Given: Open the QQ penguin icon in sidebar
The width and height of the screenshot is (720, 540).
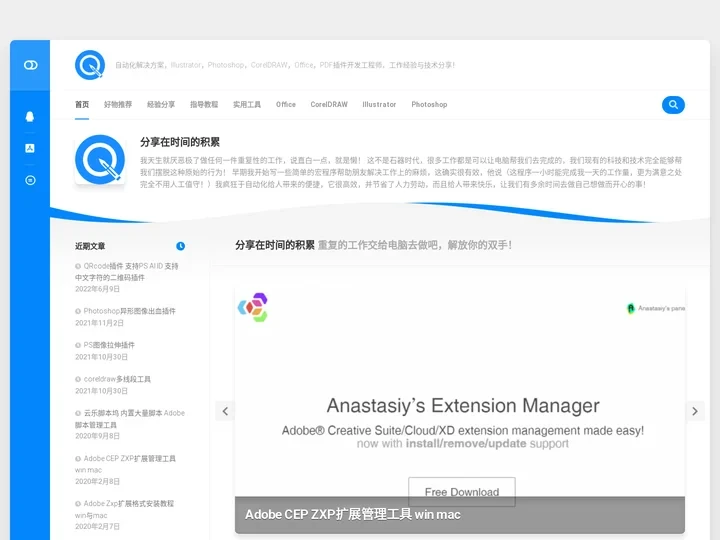Looking at the screenshot, I should (x=30, y=116).
